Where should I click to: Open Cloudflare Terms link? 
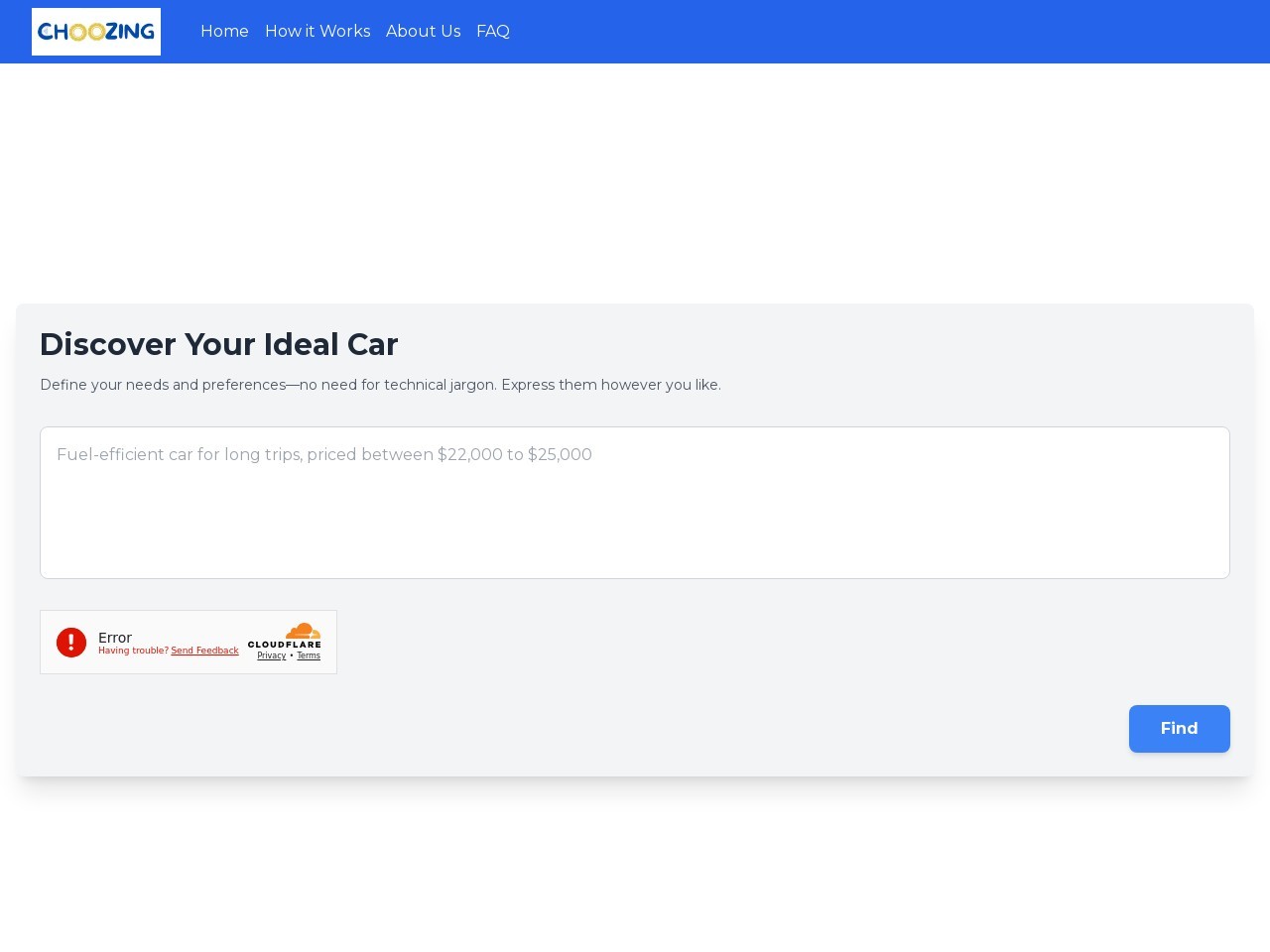309,655
